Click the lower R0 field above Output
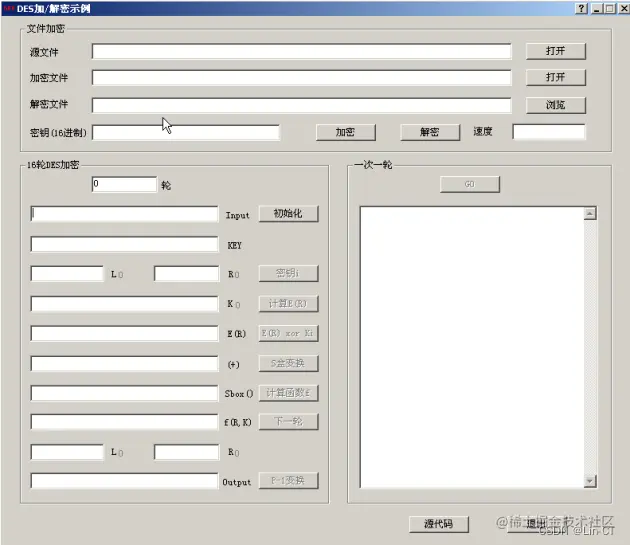 point(186,452)
